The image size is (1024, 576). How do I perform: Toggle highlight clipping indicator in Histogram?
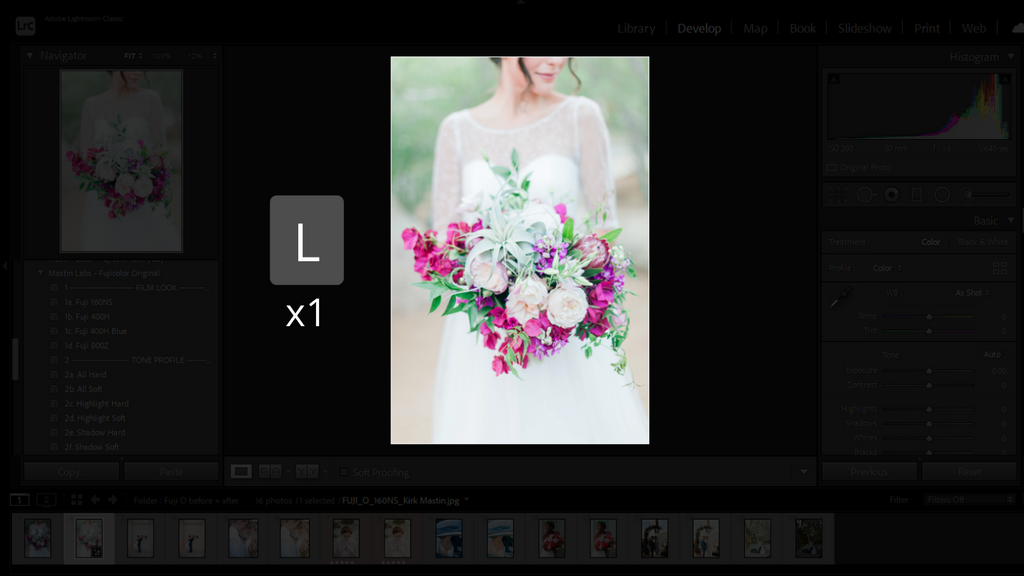pos(1005,79)
